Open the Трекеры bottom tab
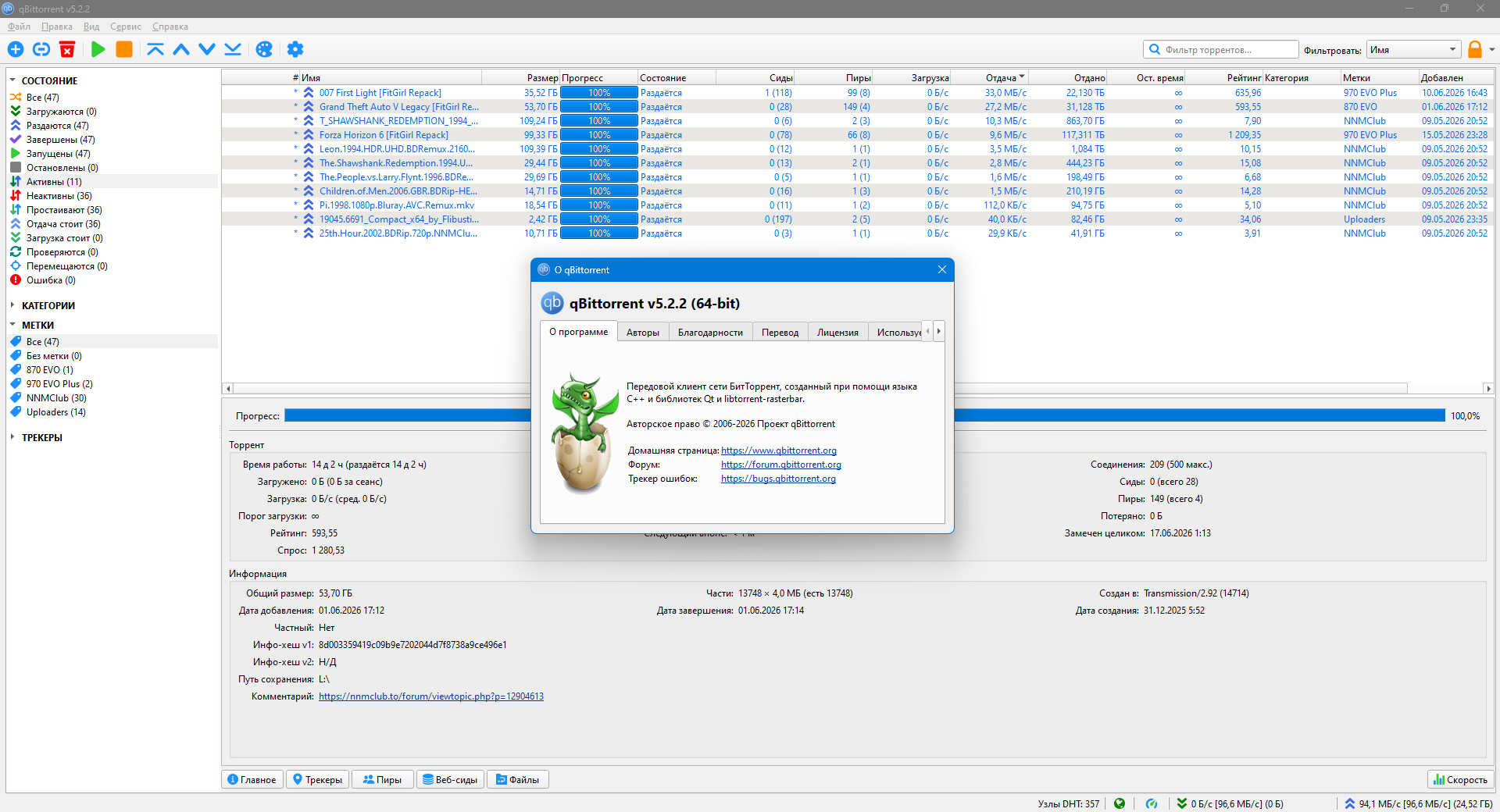The image size is (1500, 812). coord(317,779)
